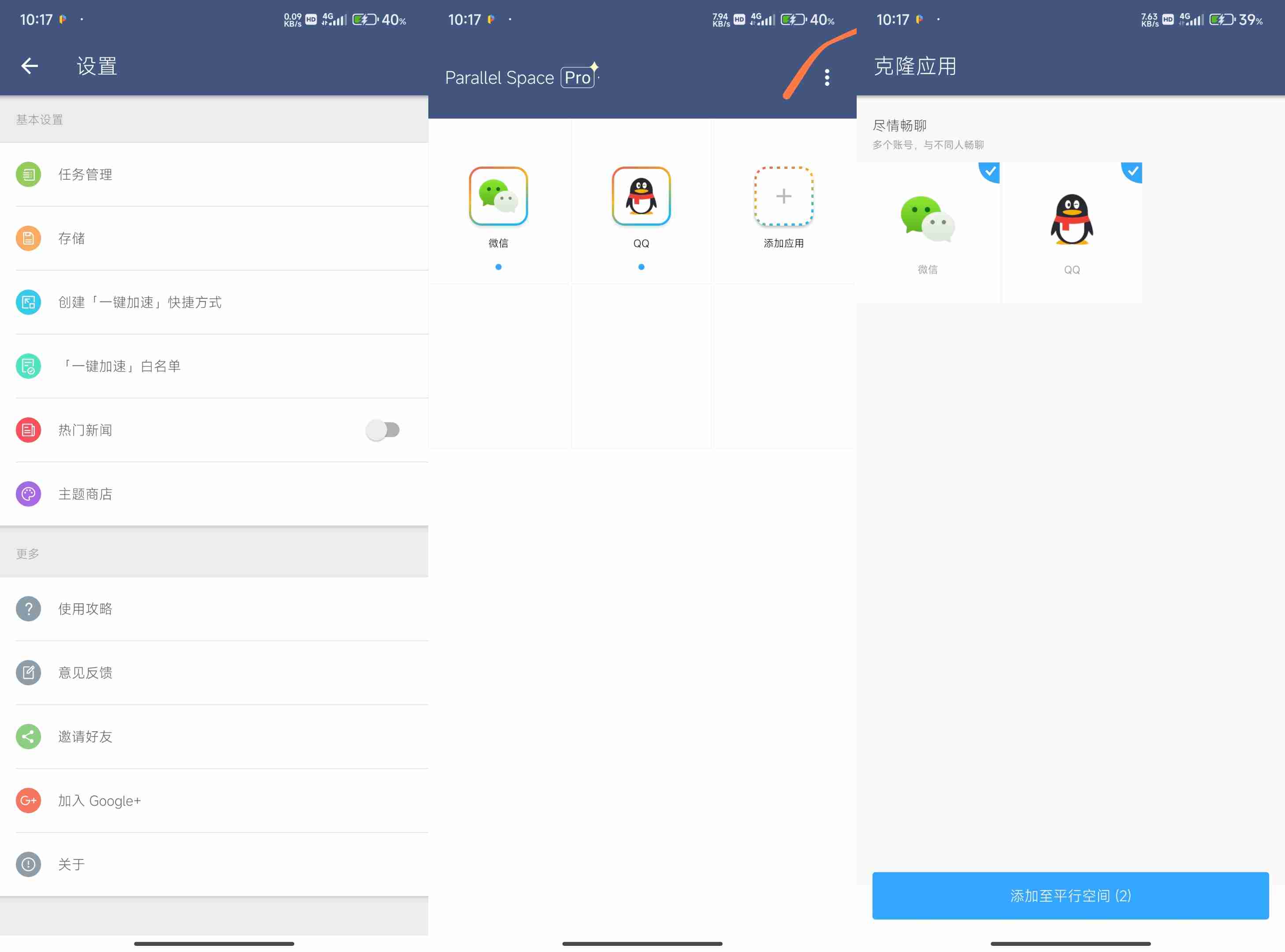Go back from the 设置 screen
1285x952 pixels.
30,66
